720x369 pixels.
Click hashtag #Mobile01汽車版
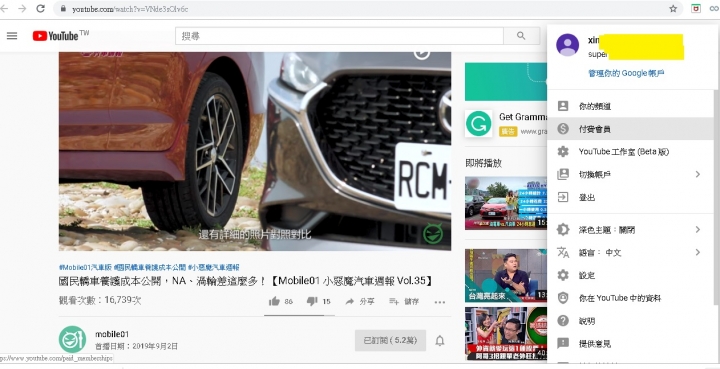[x=84, y=267]
